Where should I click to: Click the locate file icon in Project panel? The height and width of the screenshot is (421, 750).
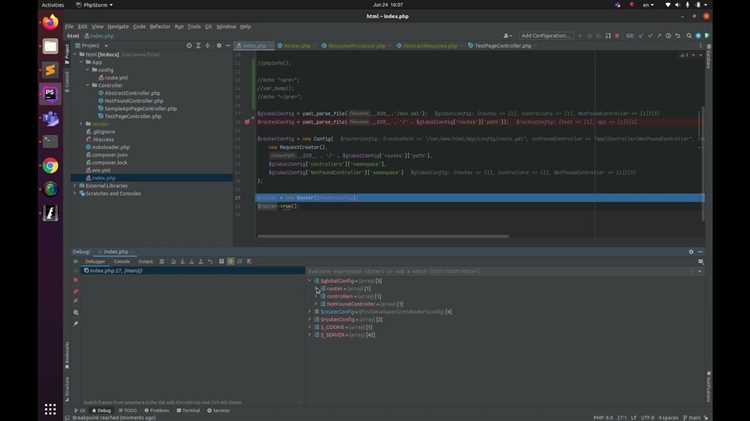tap(189, 45)
